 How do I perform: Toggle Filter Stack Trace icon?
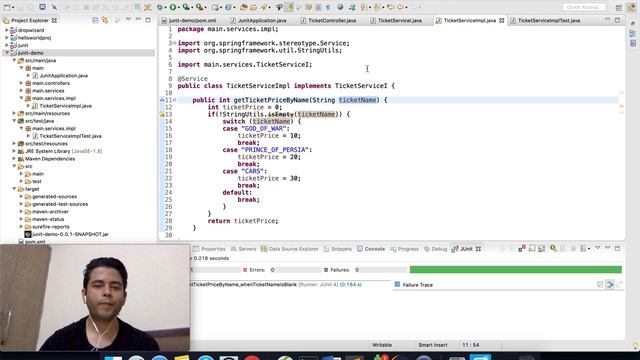coord(610,284)
